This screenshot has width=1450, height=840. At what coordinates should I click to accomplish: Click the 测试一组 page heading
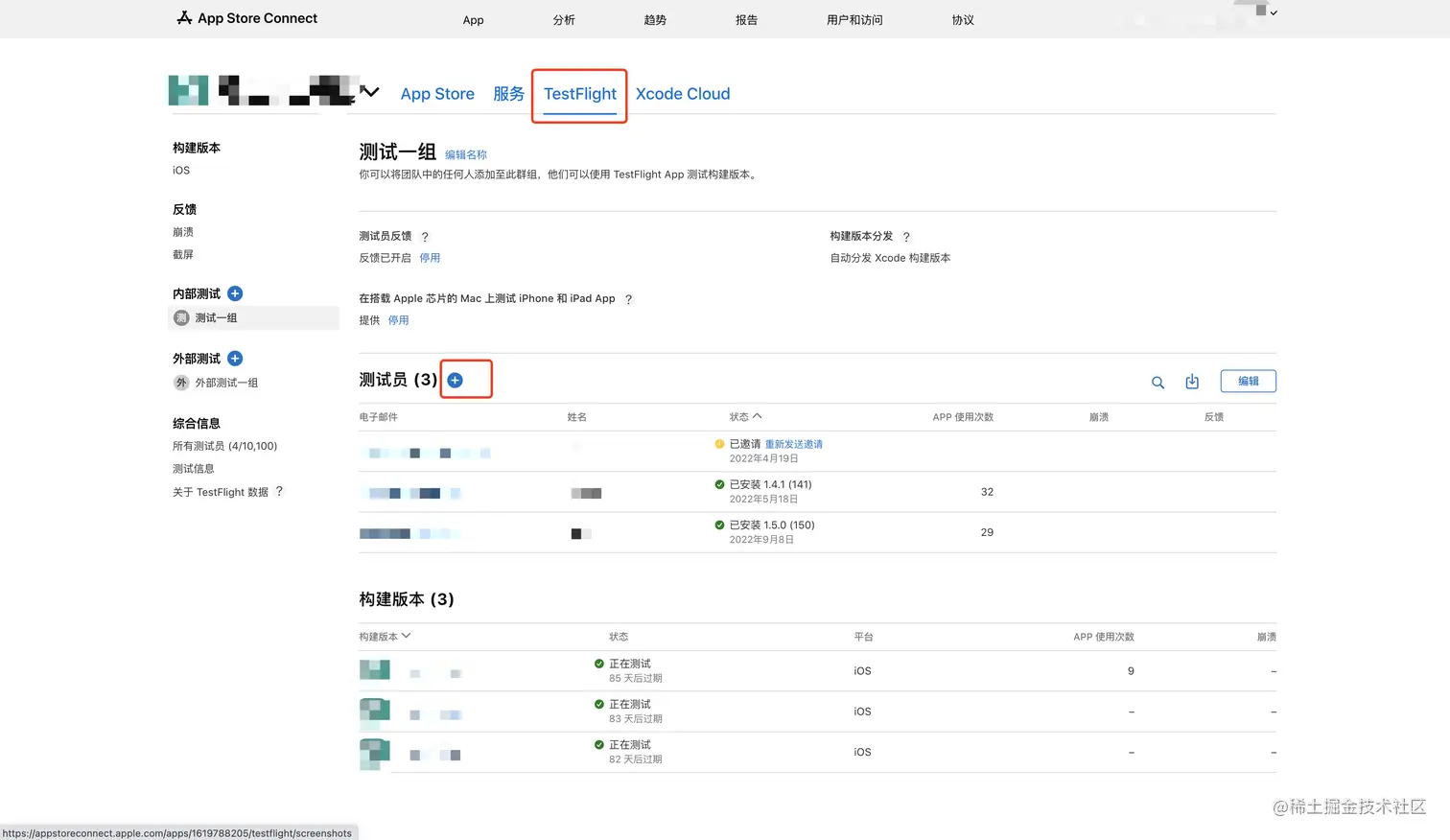[x=398, y=152]
